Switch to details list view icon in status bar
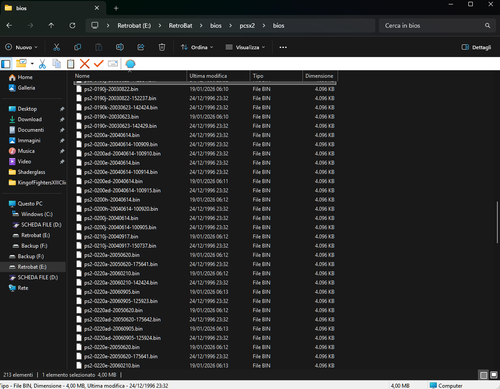 click(483, 375)
